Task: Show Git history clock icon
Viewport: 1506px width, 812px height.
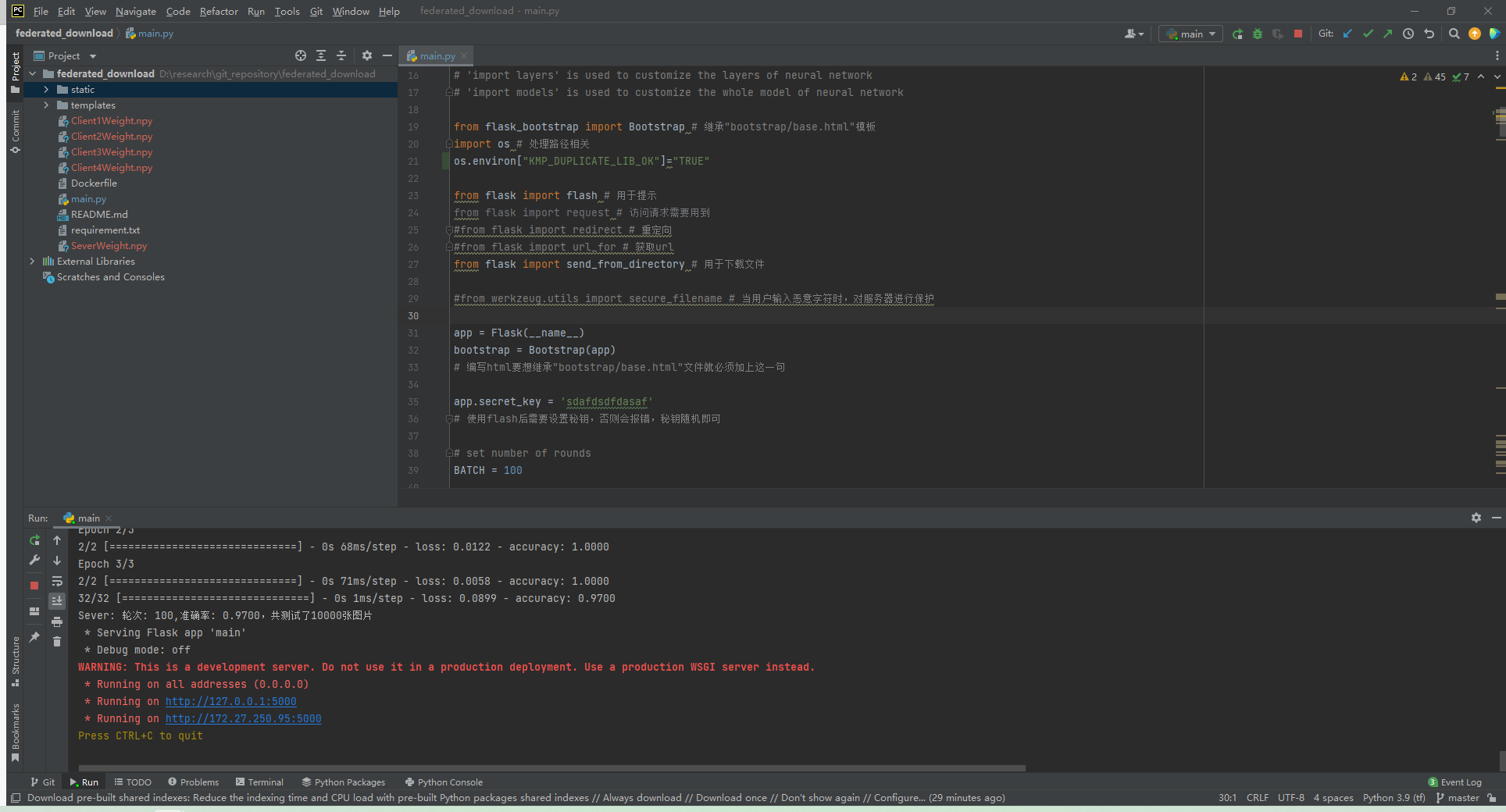Action: click(1408, 34)
